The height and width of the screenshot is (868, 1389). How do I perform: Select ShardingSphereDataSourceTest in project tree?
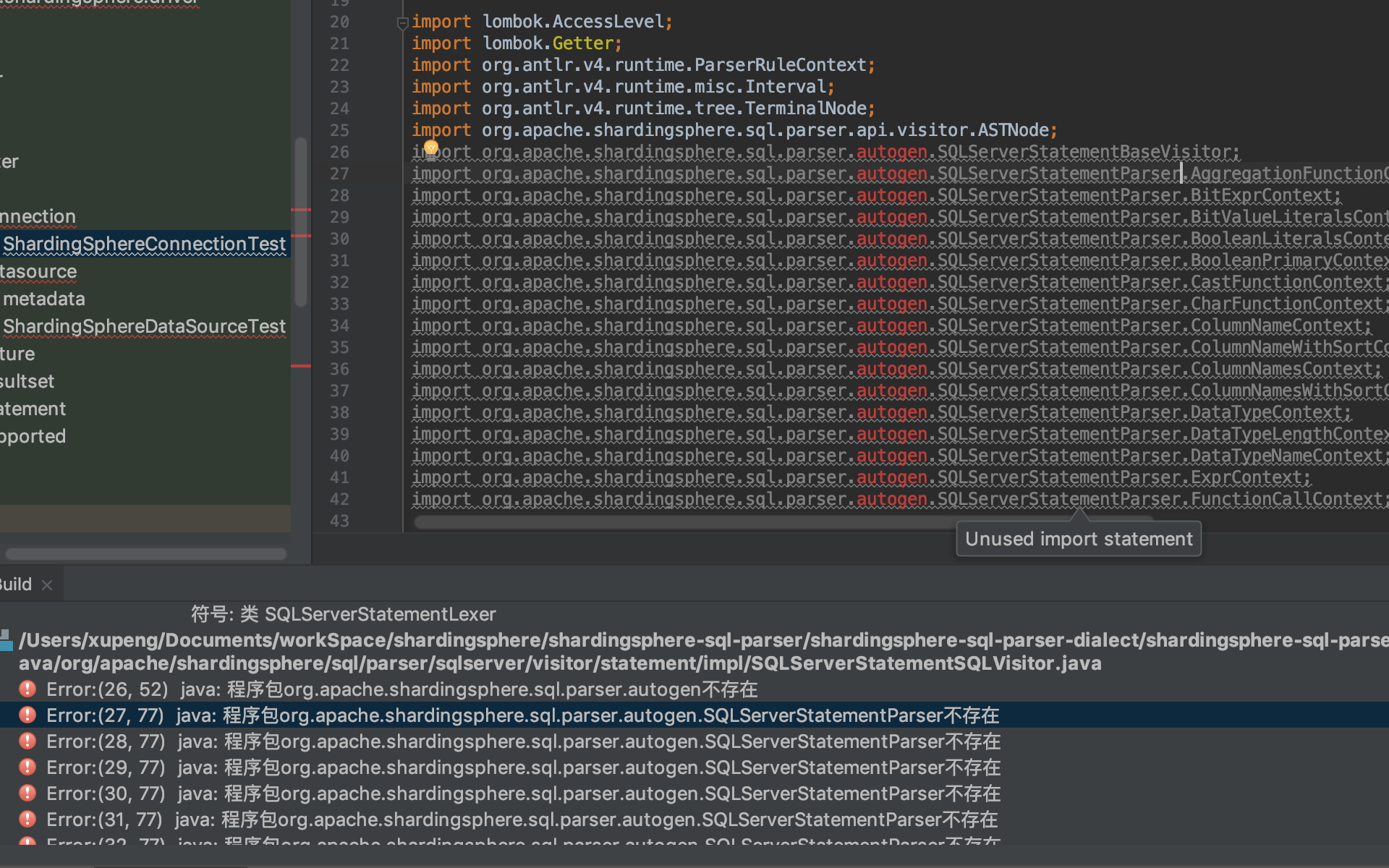pos(144,326)
